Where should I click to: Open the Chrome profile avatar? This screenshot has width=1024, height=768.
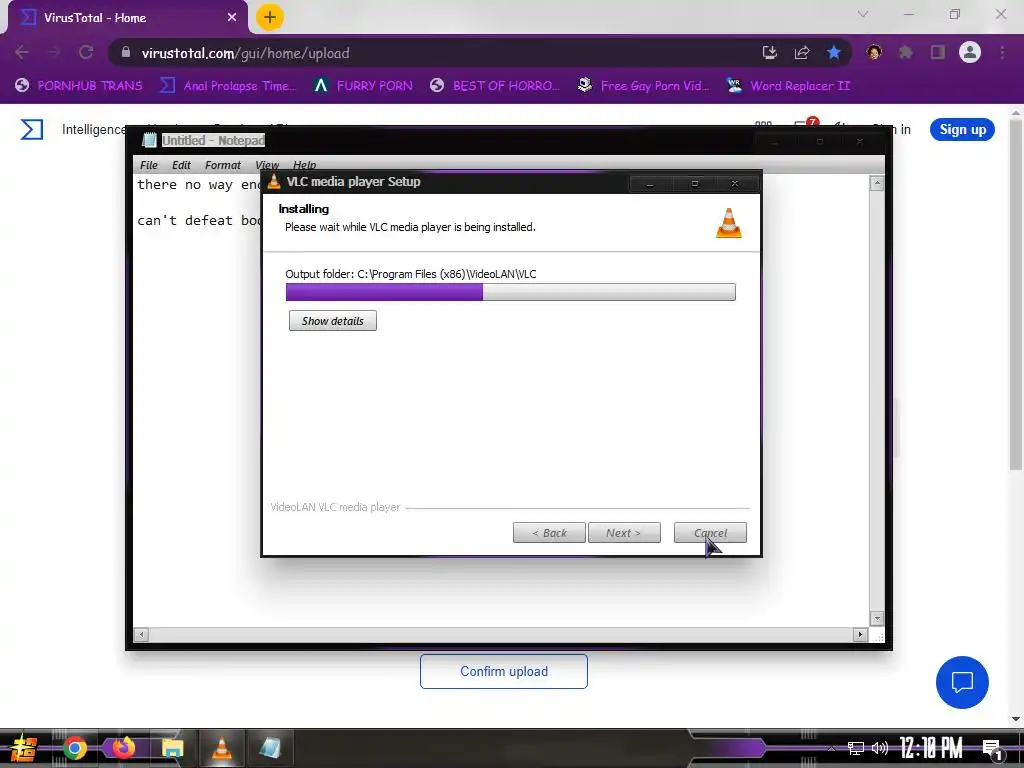(x=970, y=52)
